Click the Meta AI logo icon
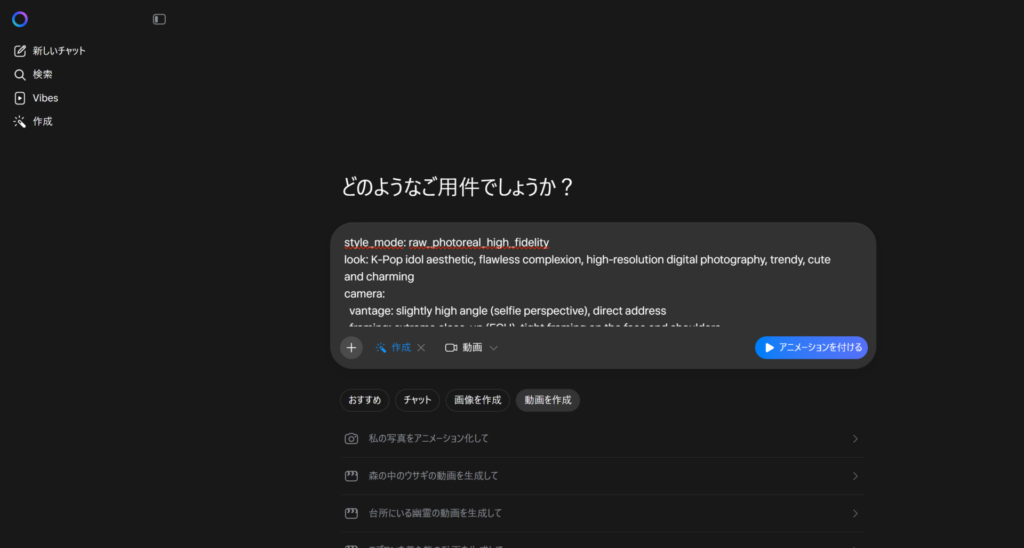This screenshot has width=1024, height=548. click(x=20, y=19)
